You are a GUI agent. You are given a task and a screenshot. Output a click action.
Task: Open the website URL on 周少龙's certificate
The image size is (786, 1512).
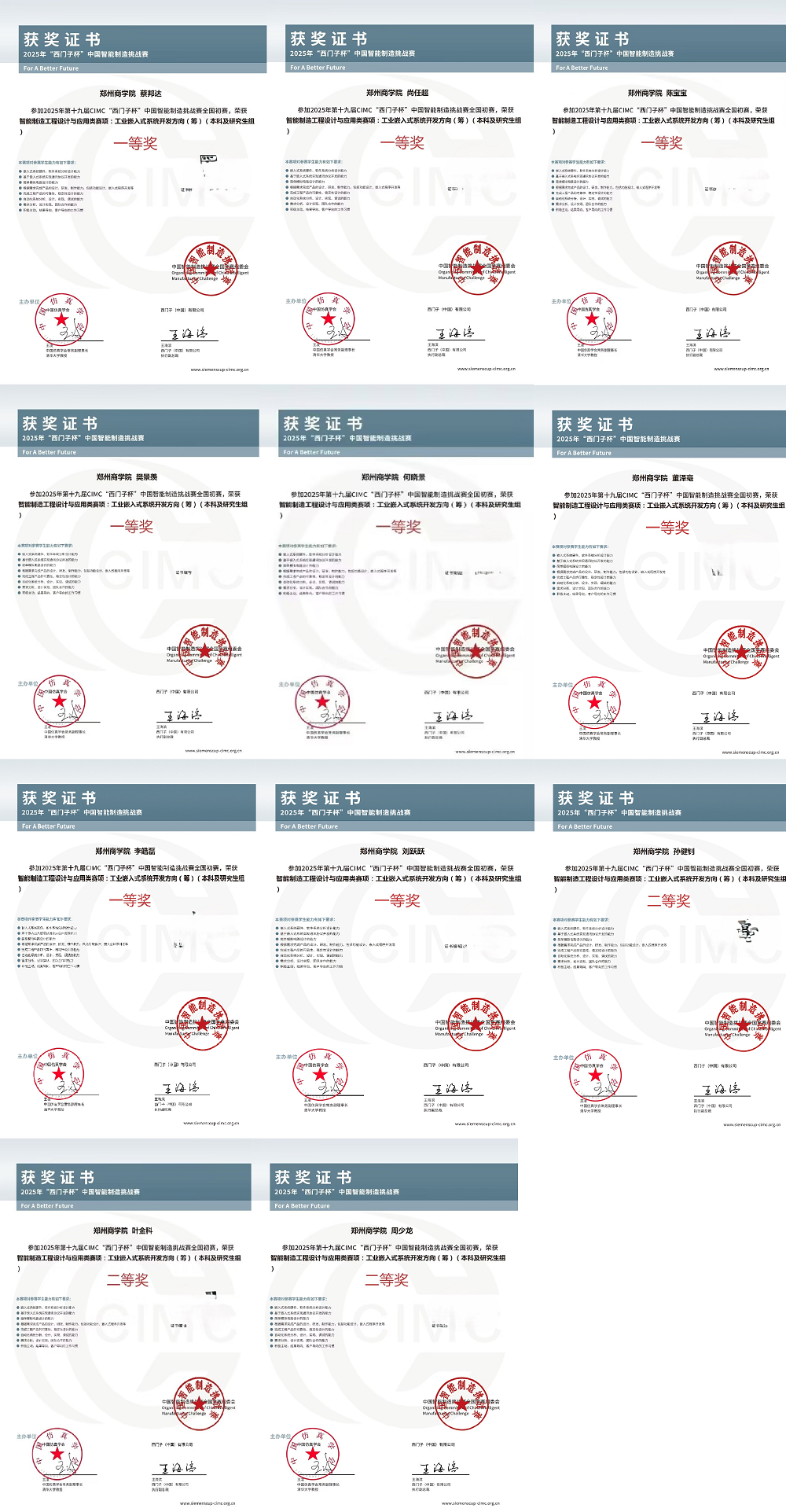point(470,1503)
